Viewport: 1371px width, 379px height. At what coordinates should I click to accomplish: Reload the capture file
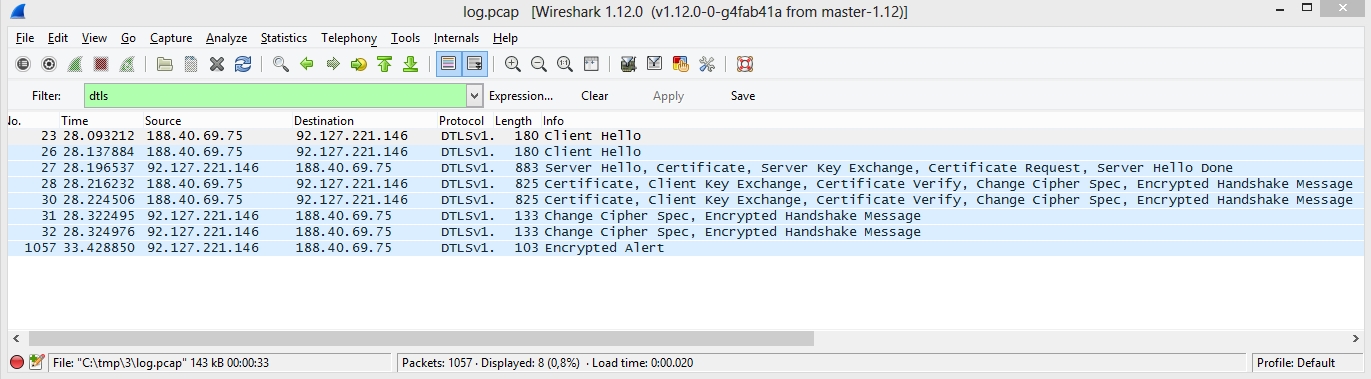(242, 64)
